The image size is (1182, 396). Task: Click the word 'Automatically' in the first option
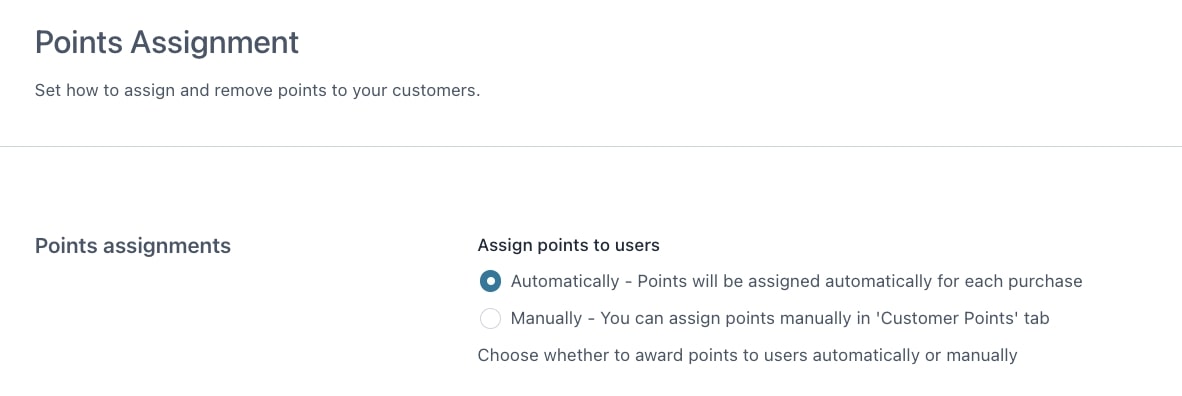pos(565,281)
